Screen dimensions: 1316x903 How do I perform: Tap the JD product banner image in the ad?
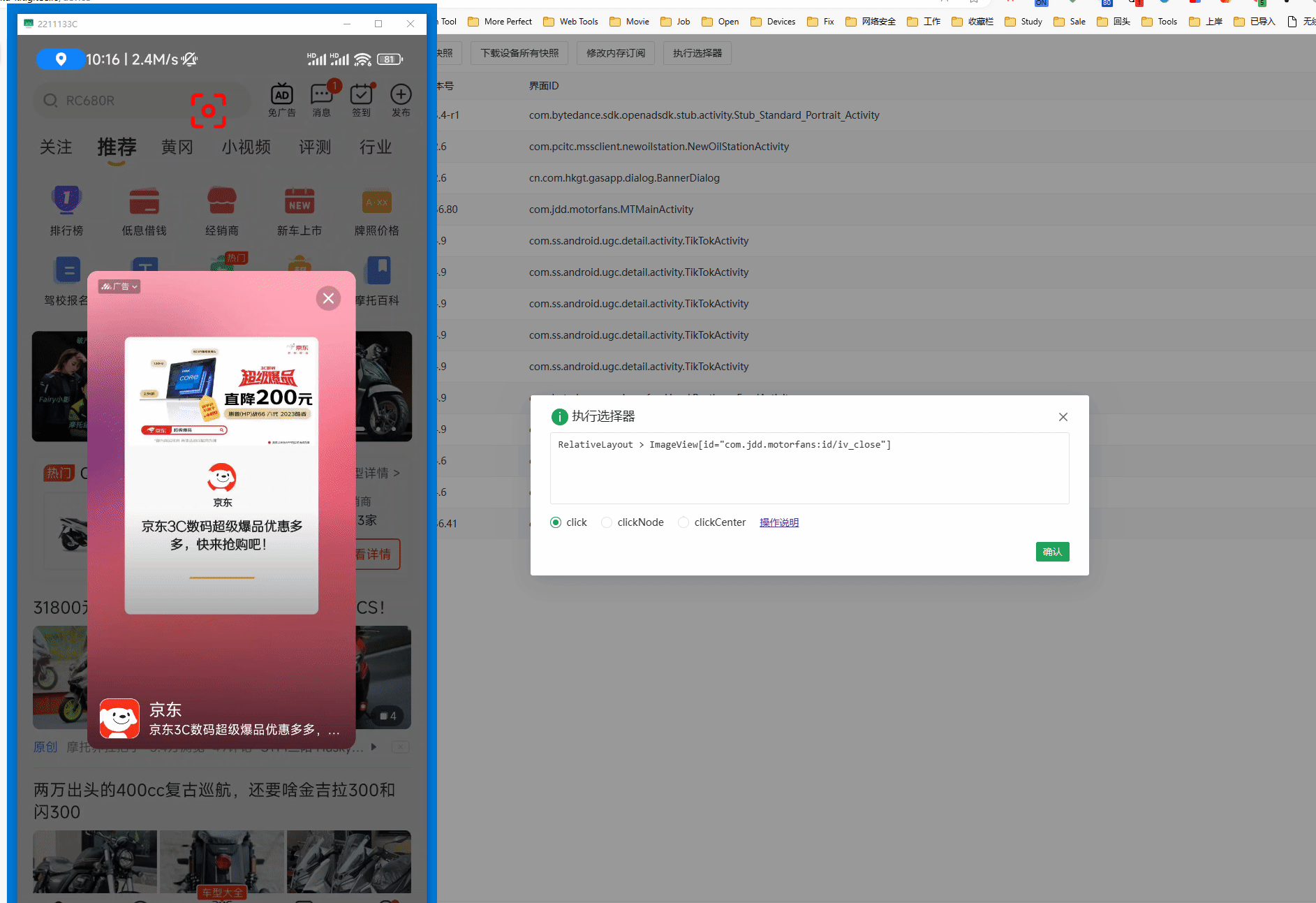coord(222,392)
